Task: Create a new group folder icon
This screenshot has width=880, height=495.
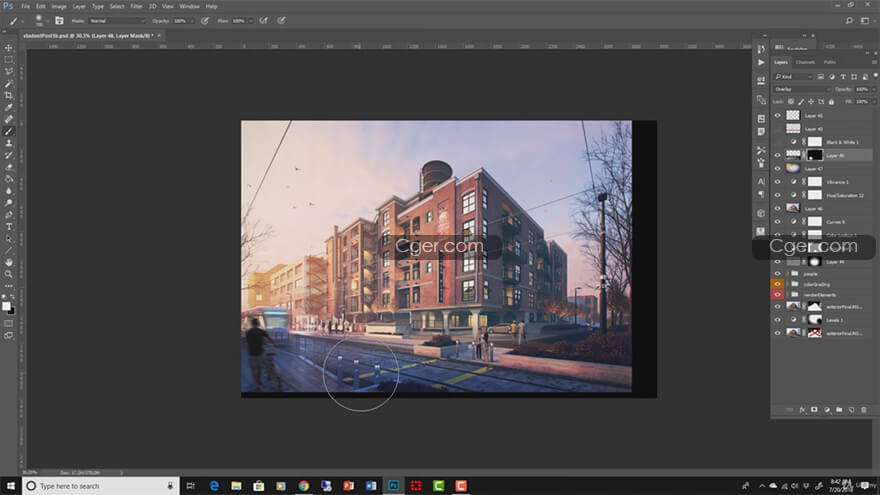Action: 839,410
